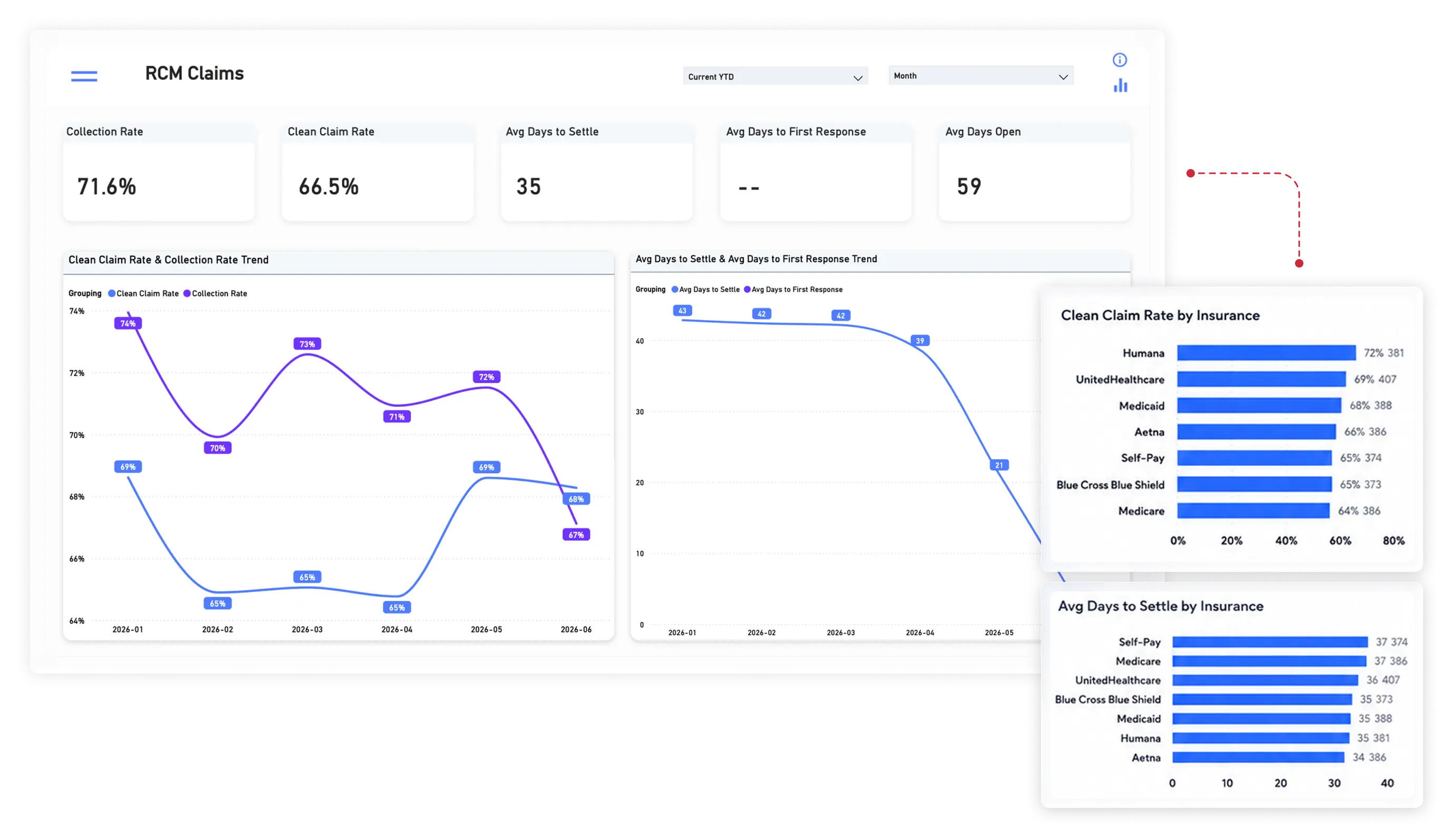Click Self-Pay bar in Clean Claim Rate
The height and width of the screenshot is (840, 1452).
click(1254, 458)
